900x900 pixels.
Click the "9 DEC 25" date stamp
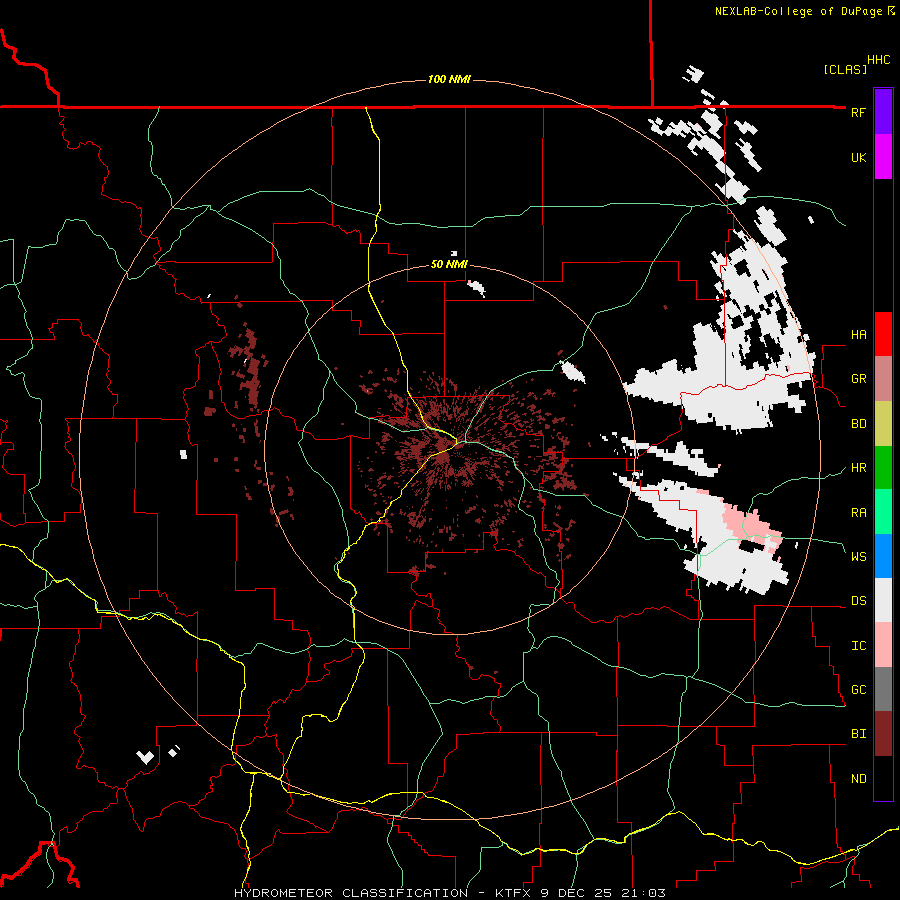[x=577, y=893]
